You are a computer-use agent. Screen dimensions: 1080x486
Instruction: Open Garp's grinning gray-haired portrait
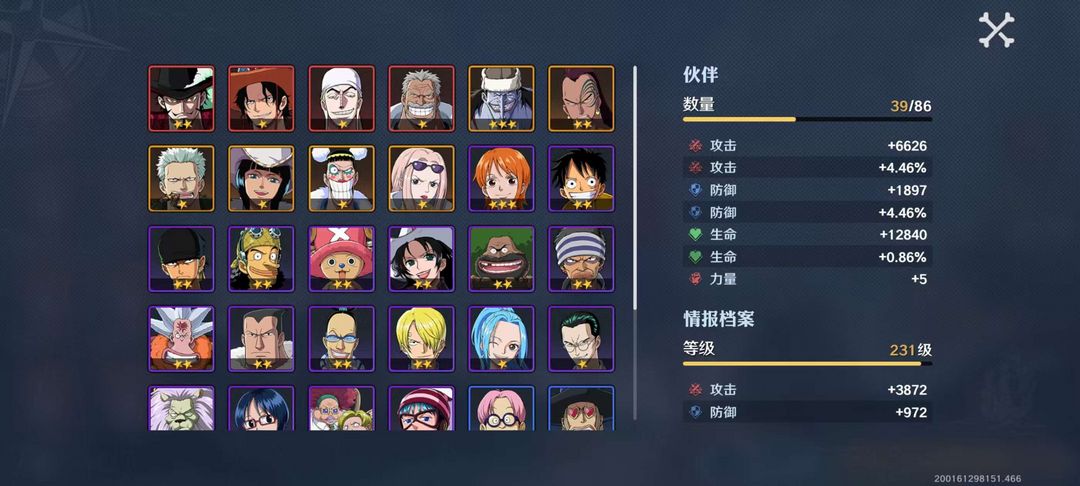tap(422, 98)
